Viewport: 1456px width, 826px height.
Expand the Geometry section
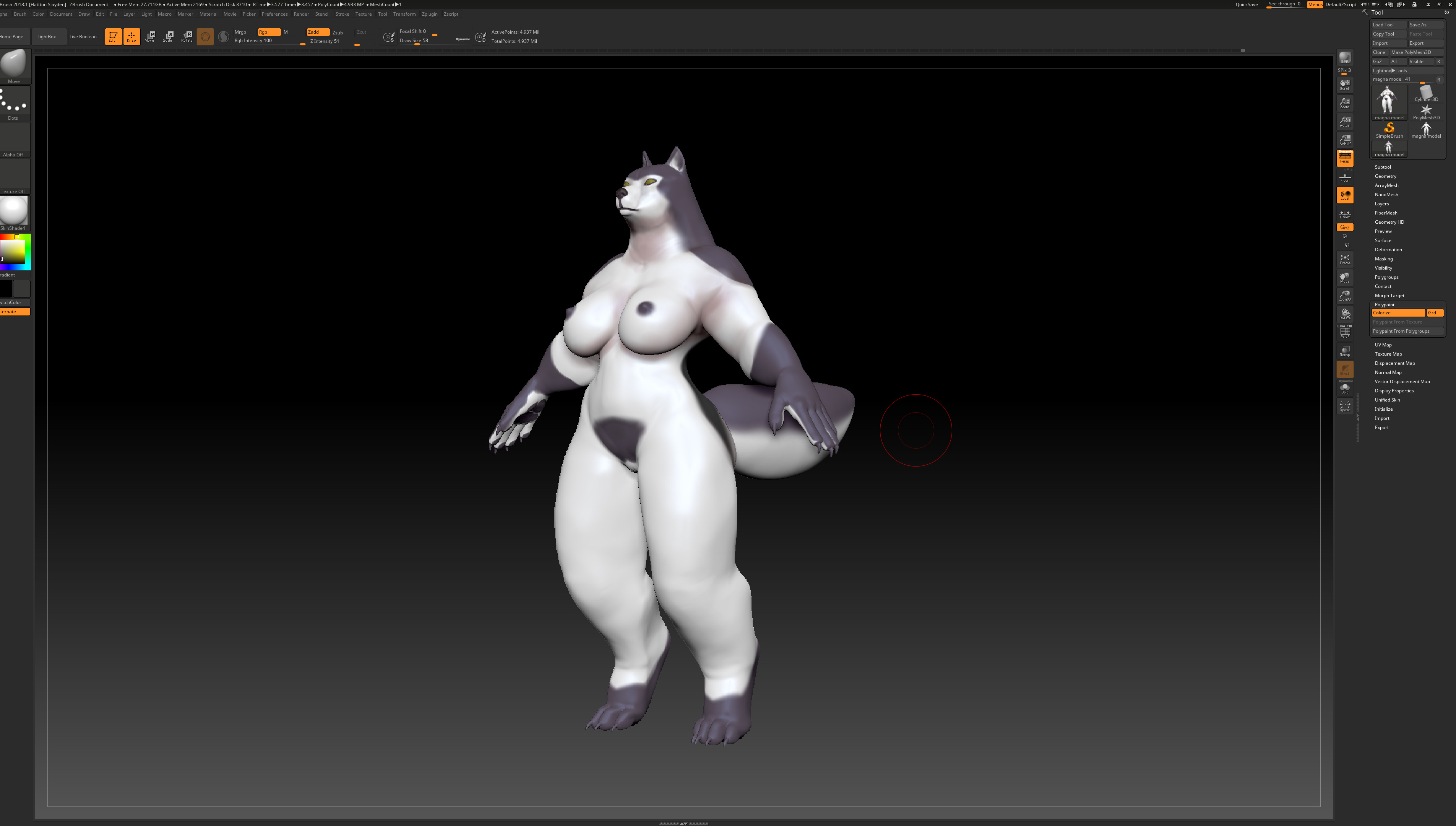point(1385,176)
